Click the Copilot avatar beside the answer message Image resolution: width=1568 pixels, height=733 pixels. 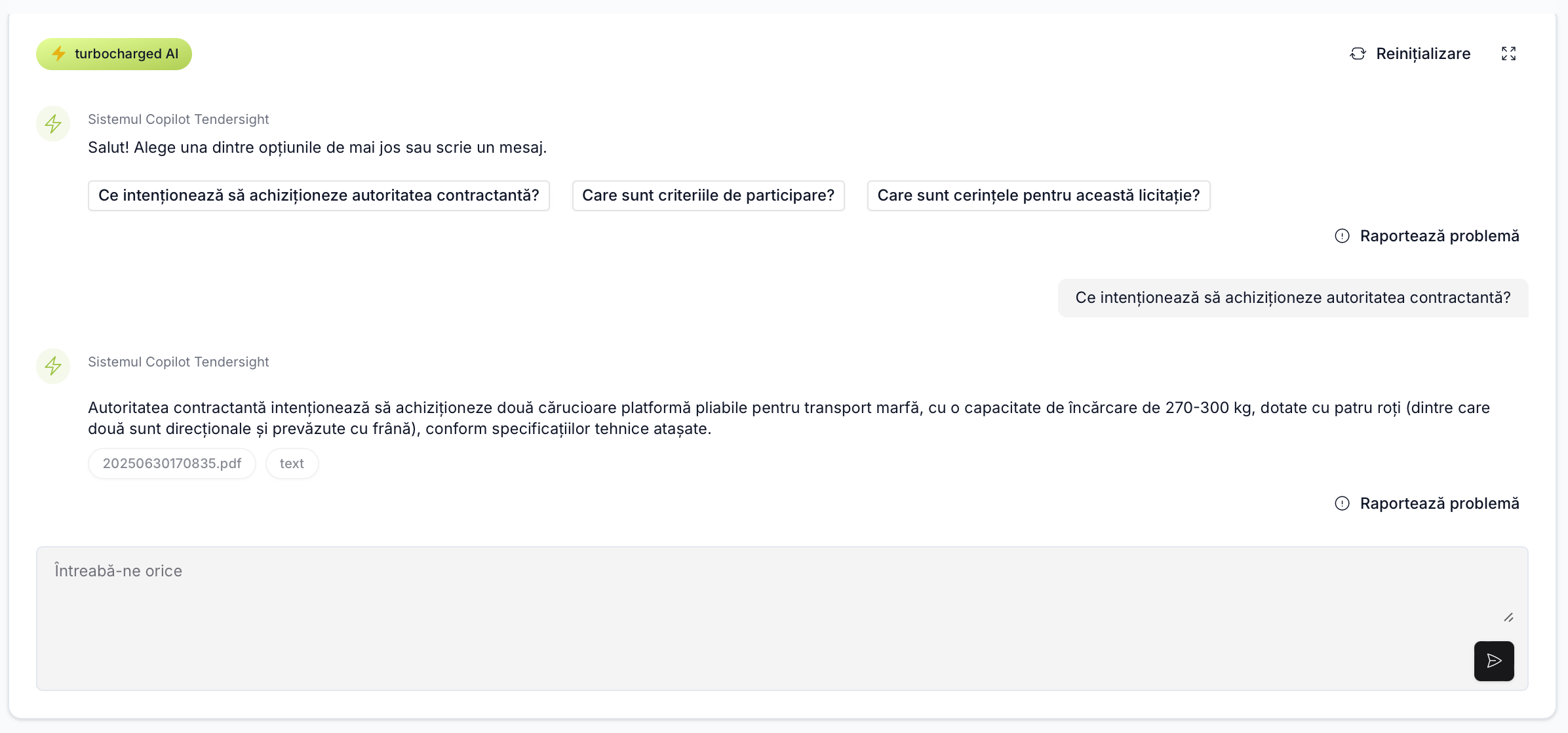tap(53, 366)
